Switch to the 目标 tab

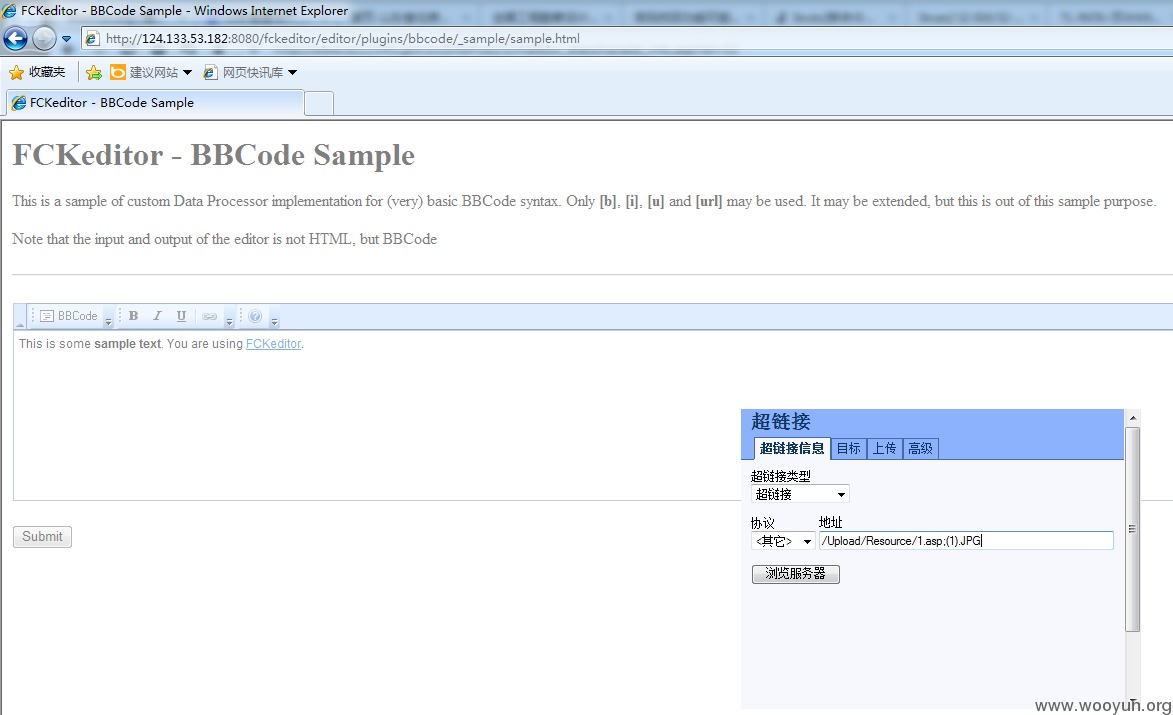coord(848,449)
